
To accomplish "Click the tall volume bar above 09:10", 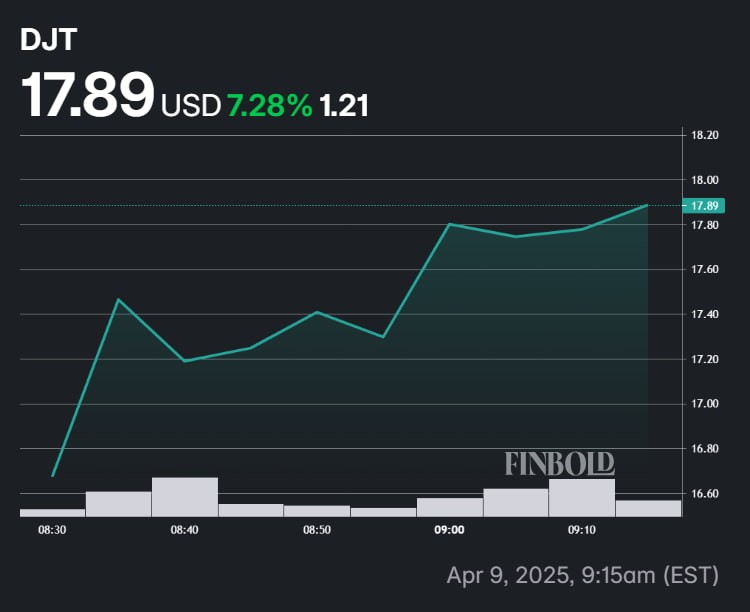I will (x=582, y=498).
